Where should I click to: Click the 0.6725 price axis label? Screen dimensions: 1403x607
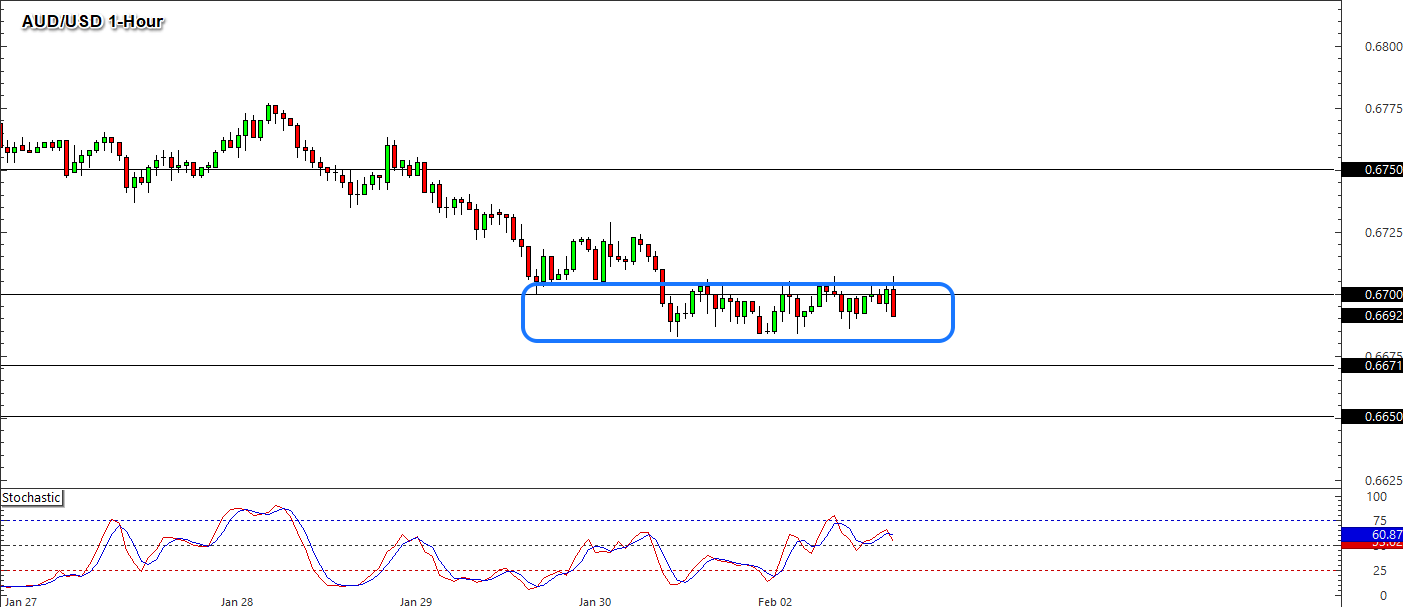point(1382,232)
